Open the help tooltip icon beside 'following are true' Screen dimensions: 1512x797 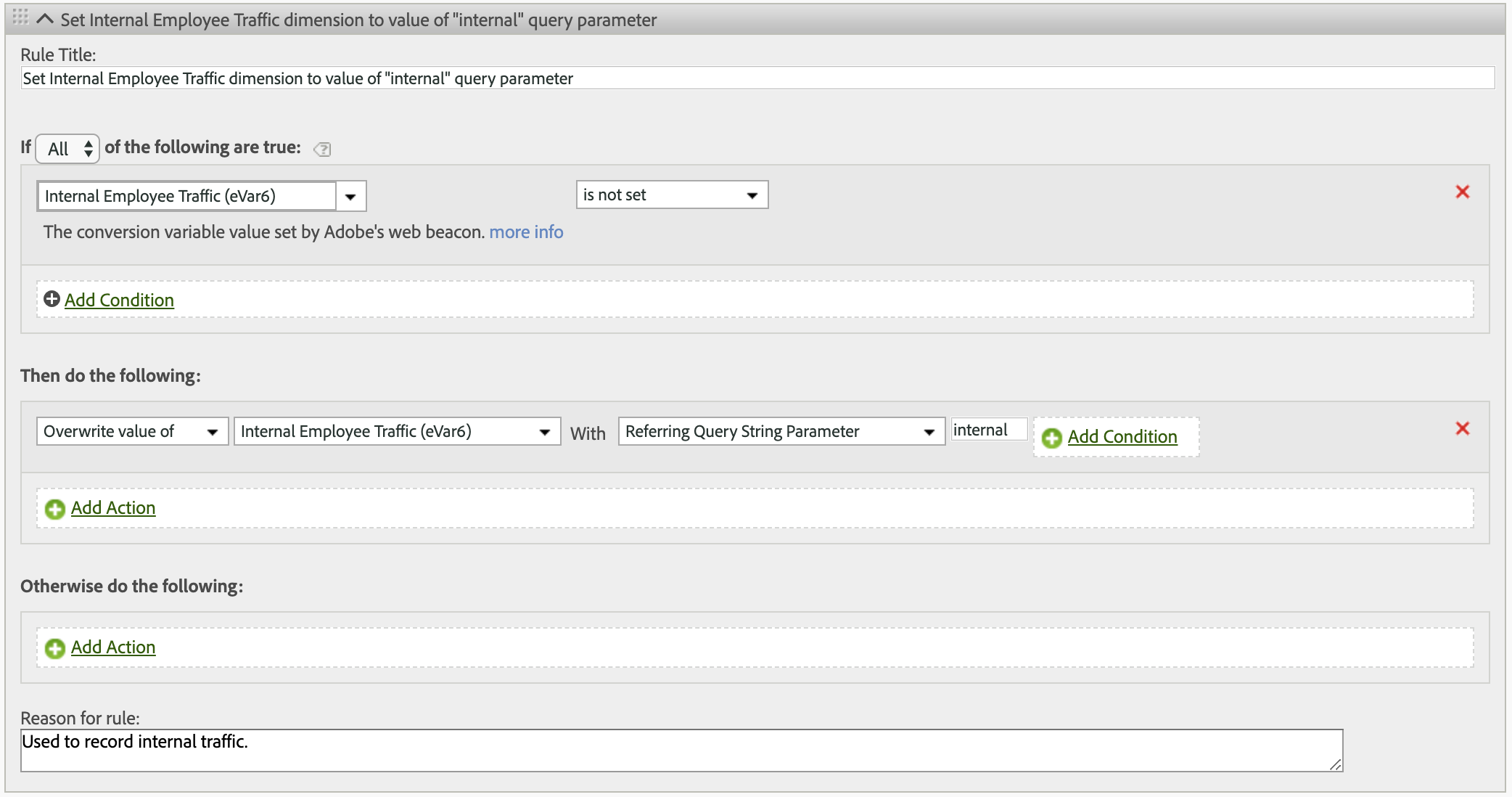(322, 149)
